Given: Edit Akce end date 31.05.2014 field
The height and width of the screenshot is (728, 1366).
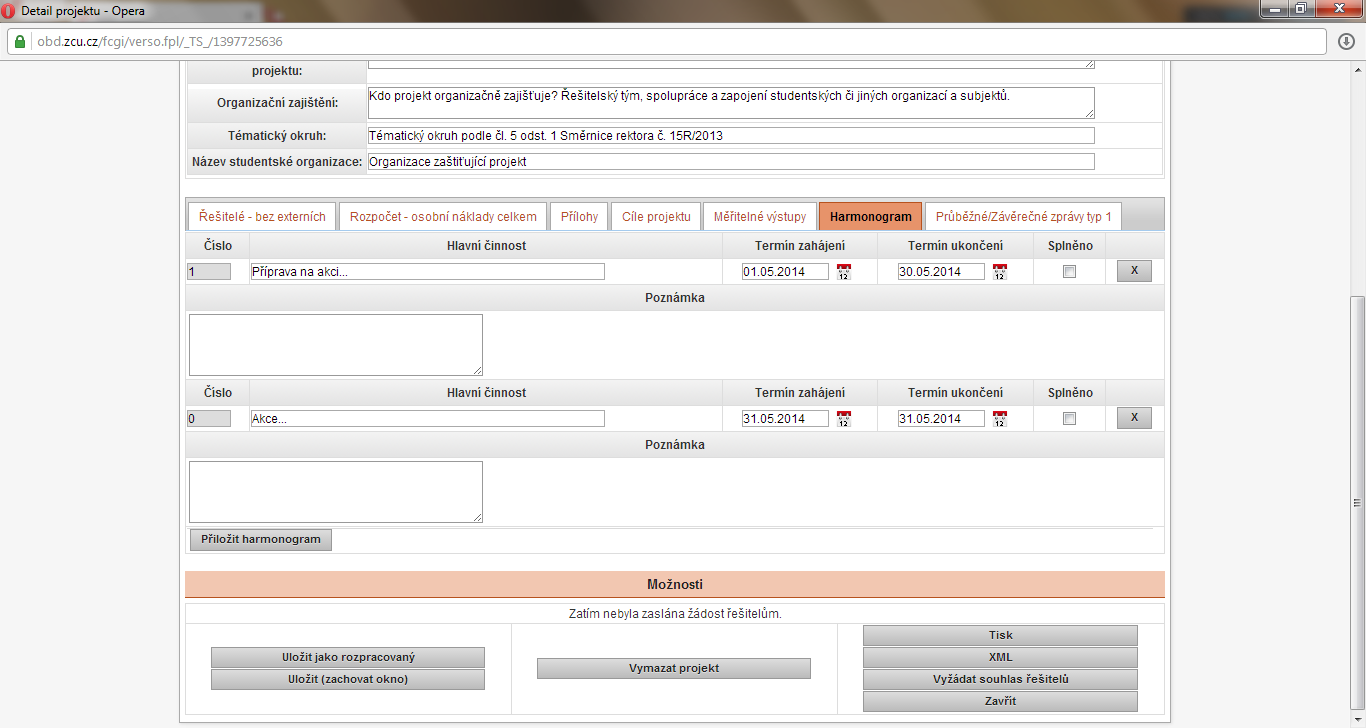Looking at the screenshot, I should (x=941, y=418).
